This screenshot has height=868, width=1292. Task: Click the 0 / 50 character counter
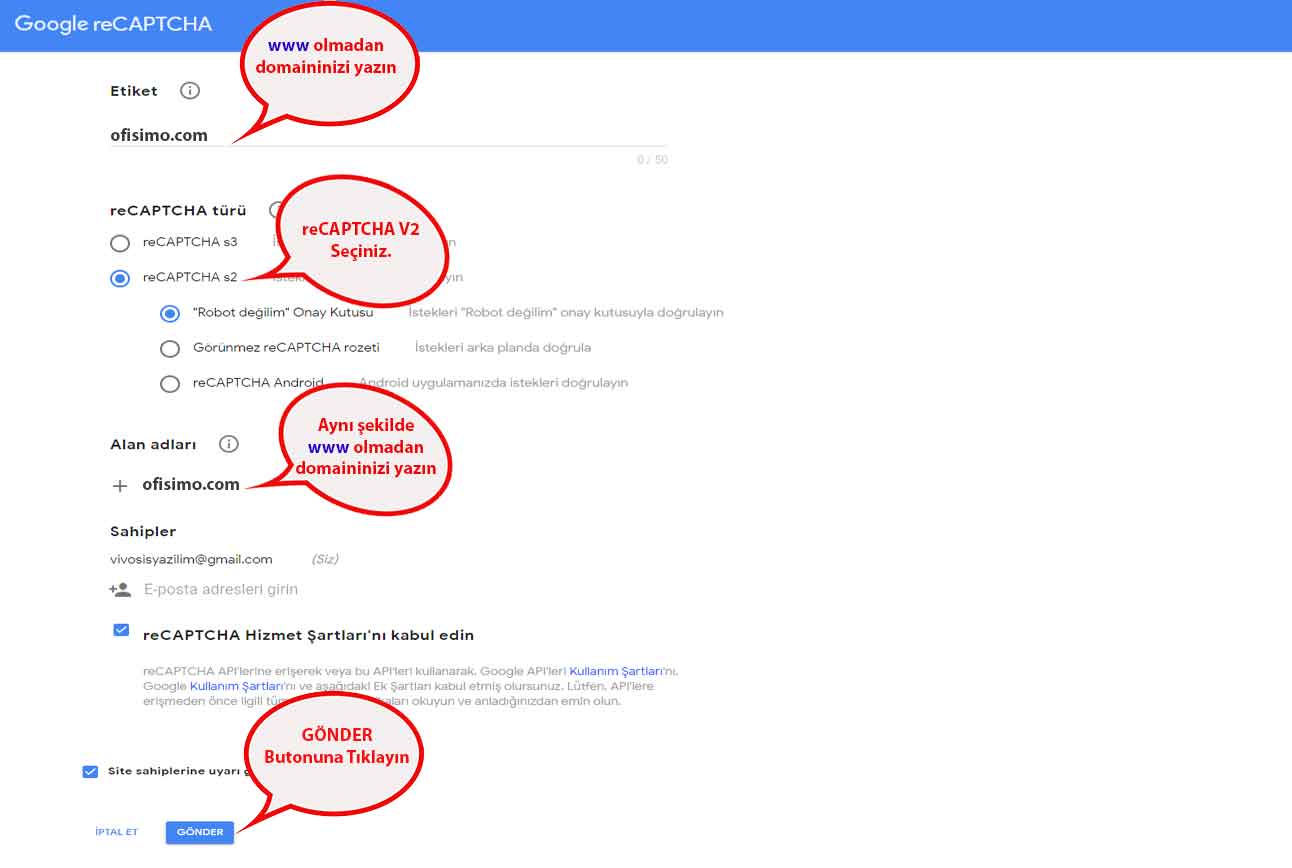(x=652, y=160)
